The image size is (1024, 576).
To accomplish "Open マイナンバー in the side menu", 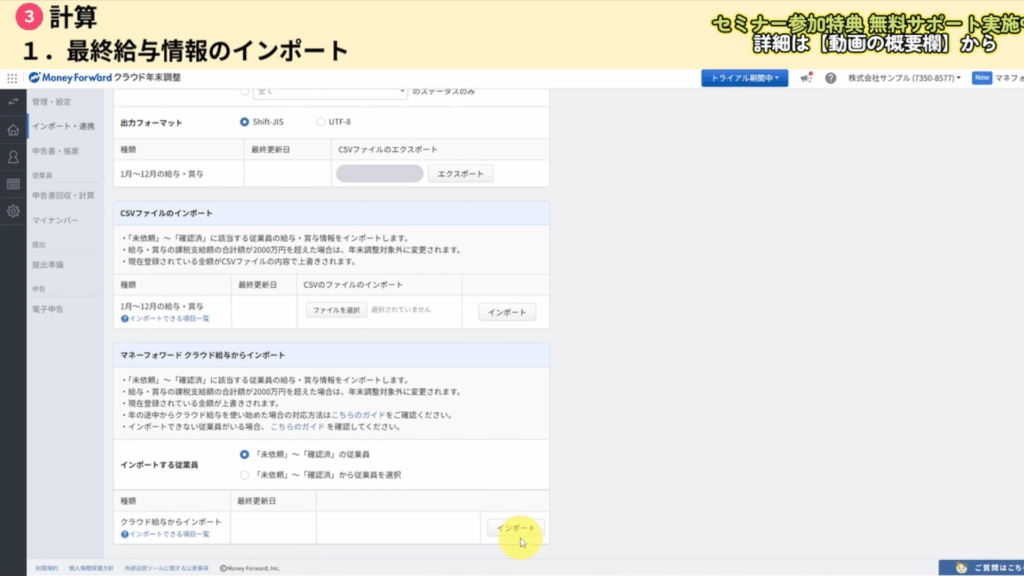I will [55, 220].
